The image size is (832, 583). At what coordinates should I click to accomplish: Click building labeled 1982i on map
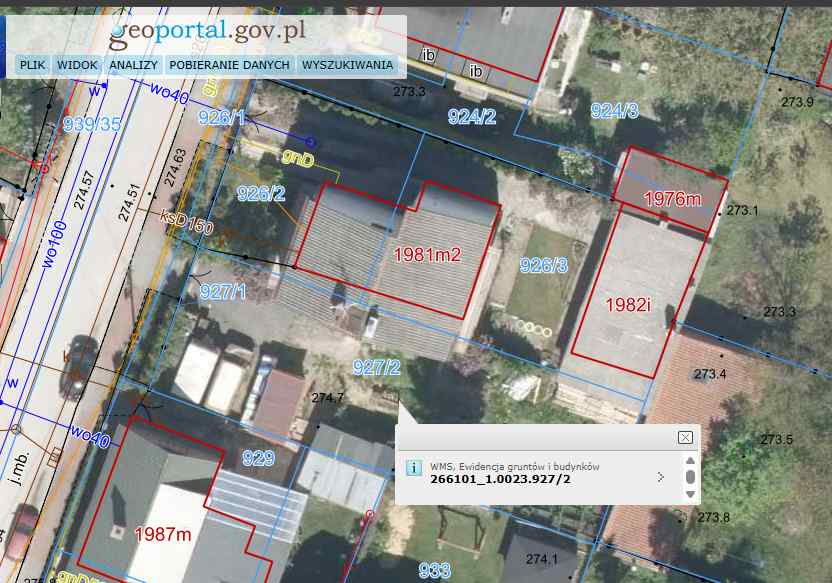click(x=629, y=304)
